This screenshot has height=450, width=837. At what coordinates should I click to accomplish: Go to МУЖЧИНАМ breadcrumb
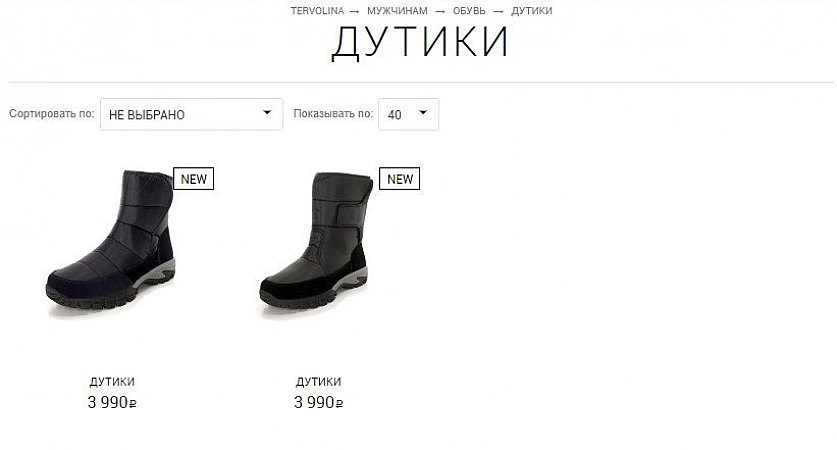397,11
